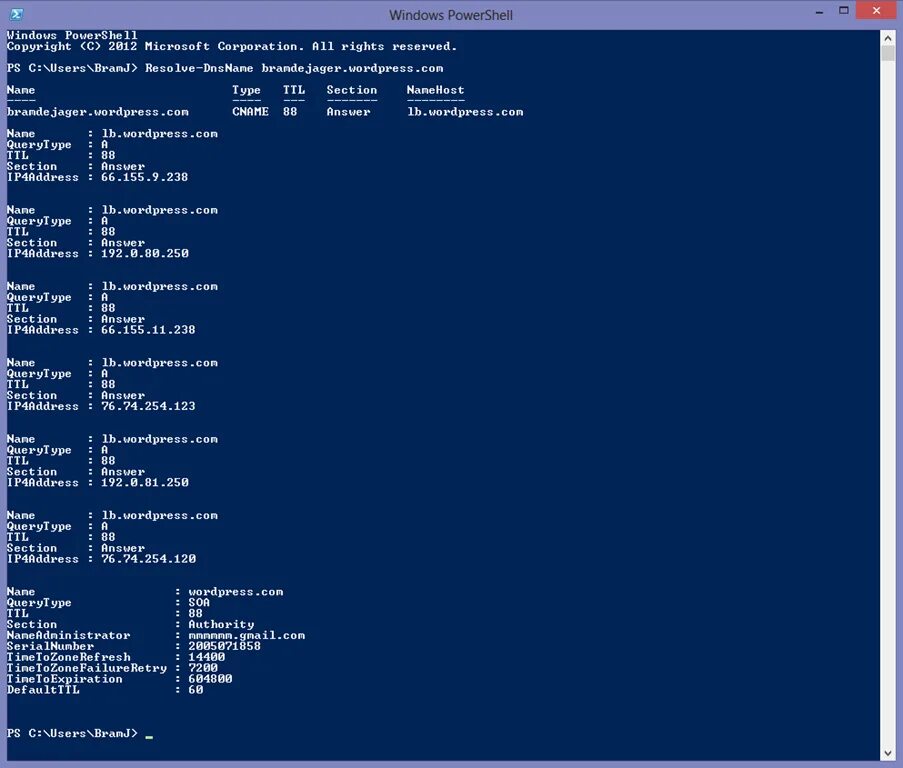Screen dimensions: 903x768
Task: Open the PowerShell system menu icon
Action: pos(17,14)
